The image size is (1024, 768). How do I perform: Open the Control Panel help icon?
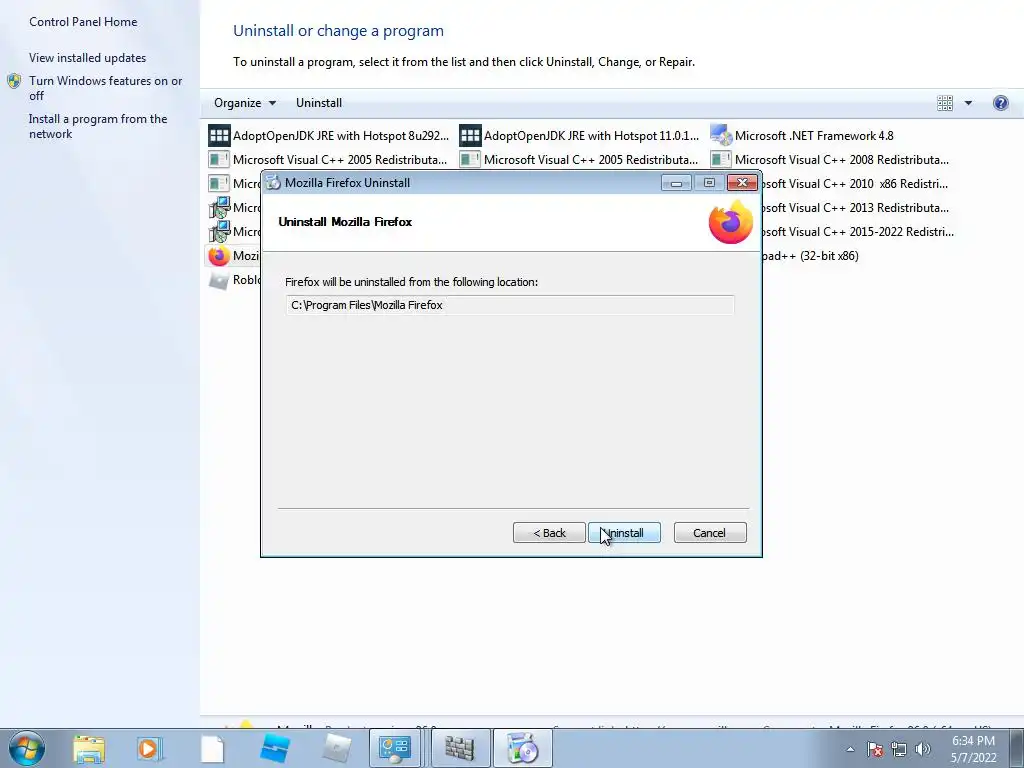1000,103
